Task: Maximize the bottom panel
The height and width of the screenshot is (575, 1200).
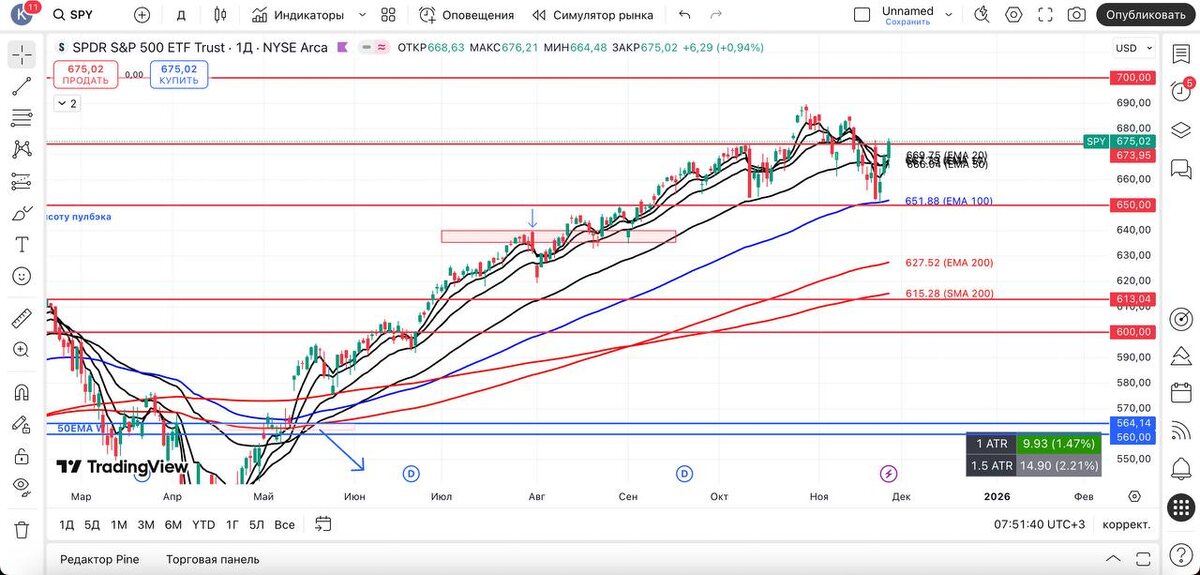Action: pyautogui.click(x=1142, y=559)
